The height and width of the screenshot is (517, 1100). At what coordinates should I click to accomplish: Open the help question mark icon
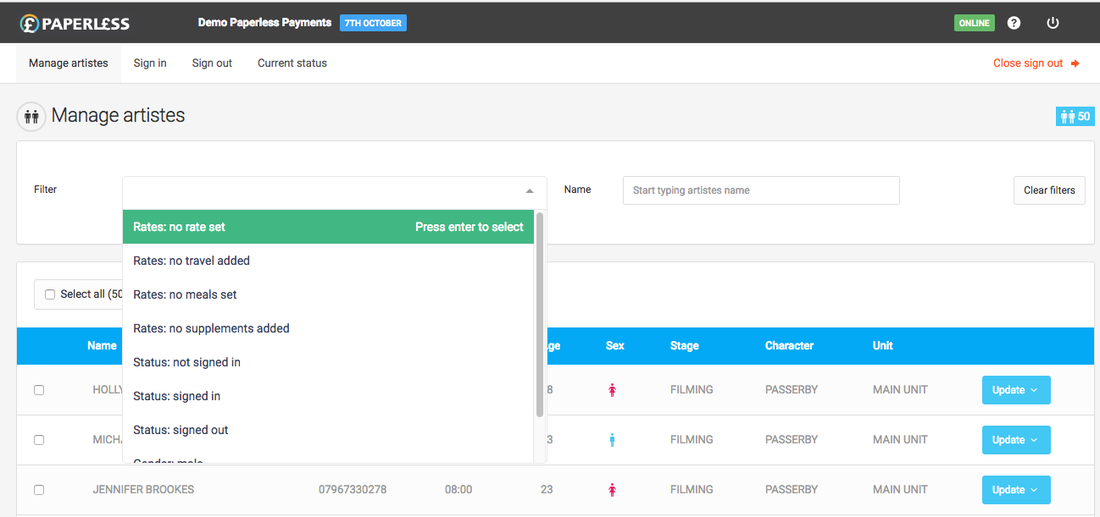click(x=1014, y=23)
